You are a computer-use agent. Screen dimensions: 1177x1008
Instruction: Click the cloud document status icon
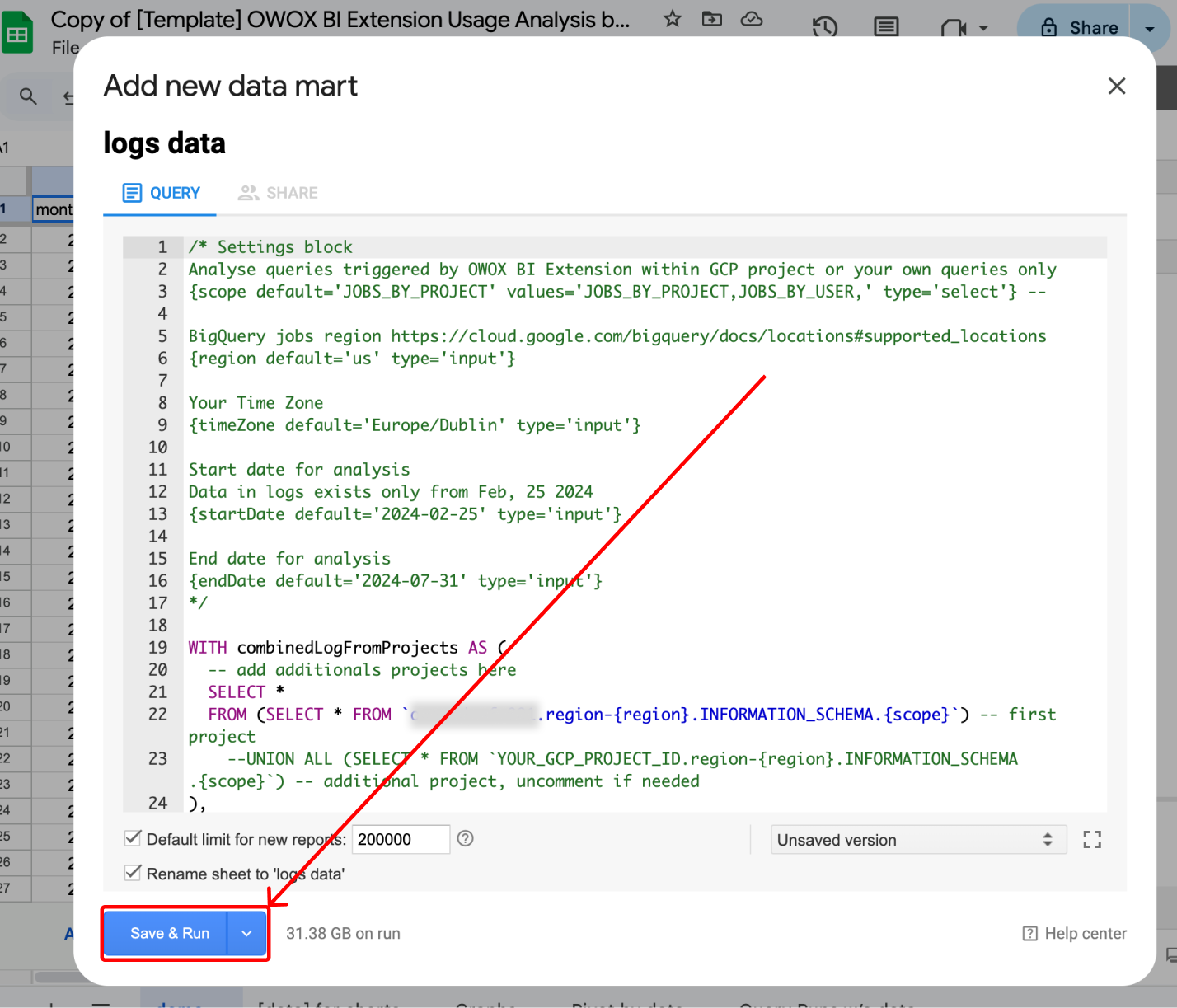(x=752, y=19)
